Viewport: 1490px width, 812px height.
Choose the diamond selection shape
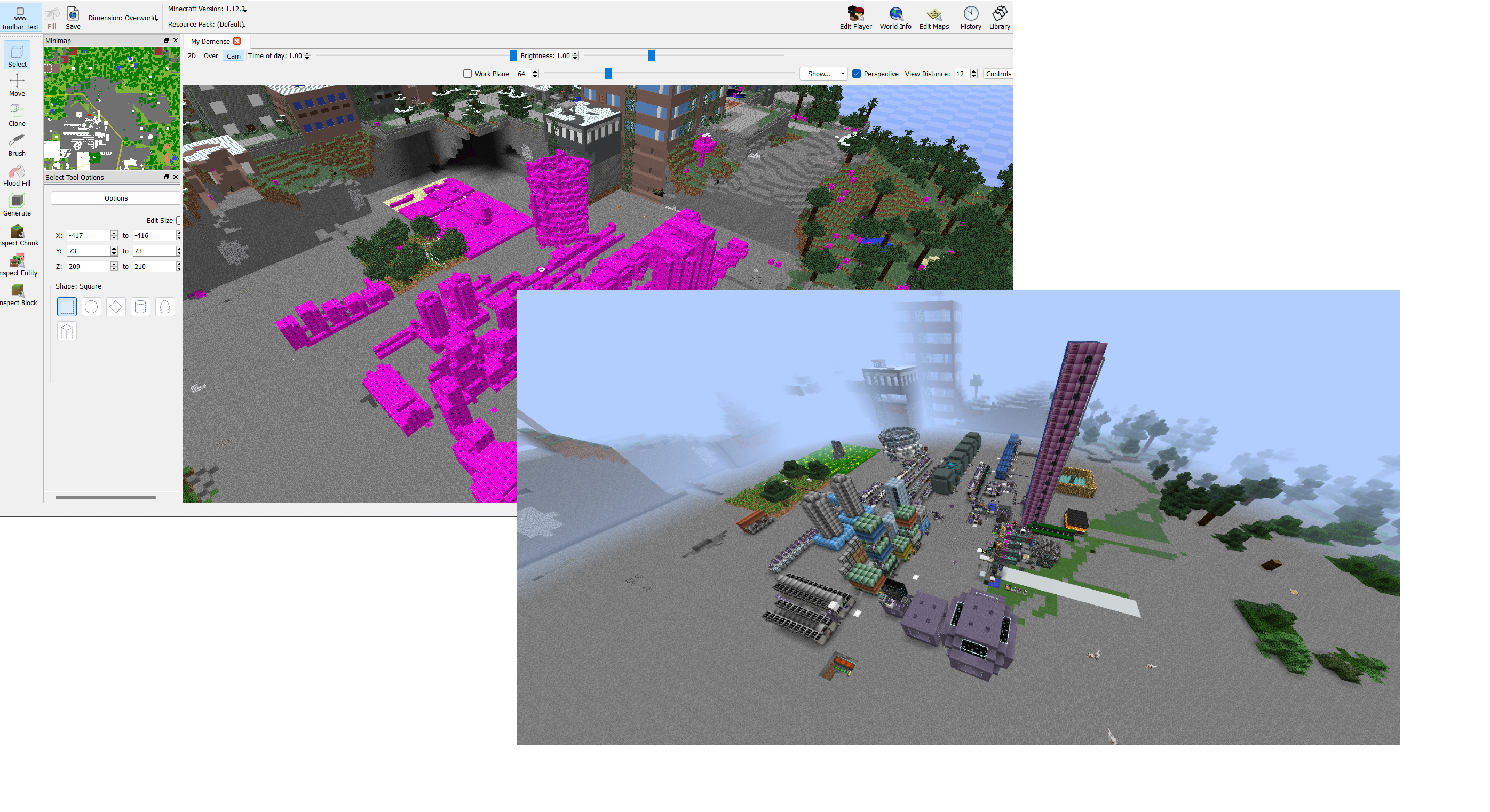click(116, 307)
